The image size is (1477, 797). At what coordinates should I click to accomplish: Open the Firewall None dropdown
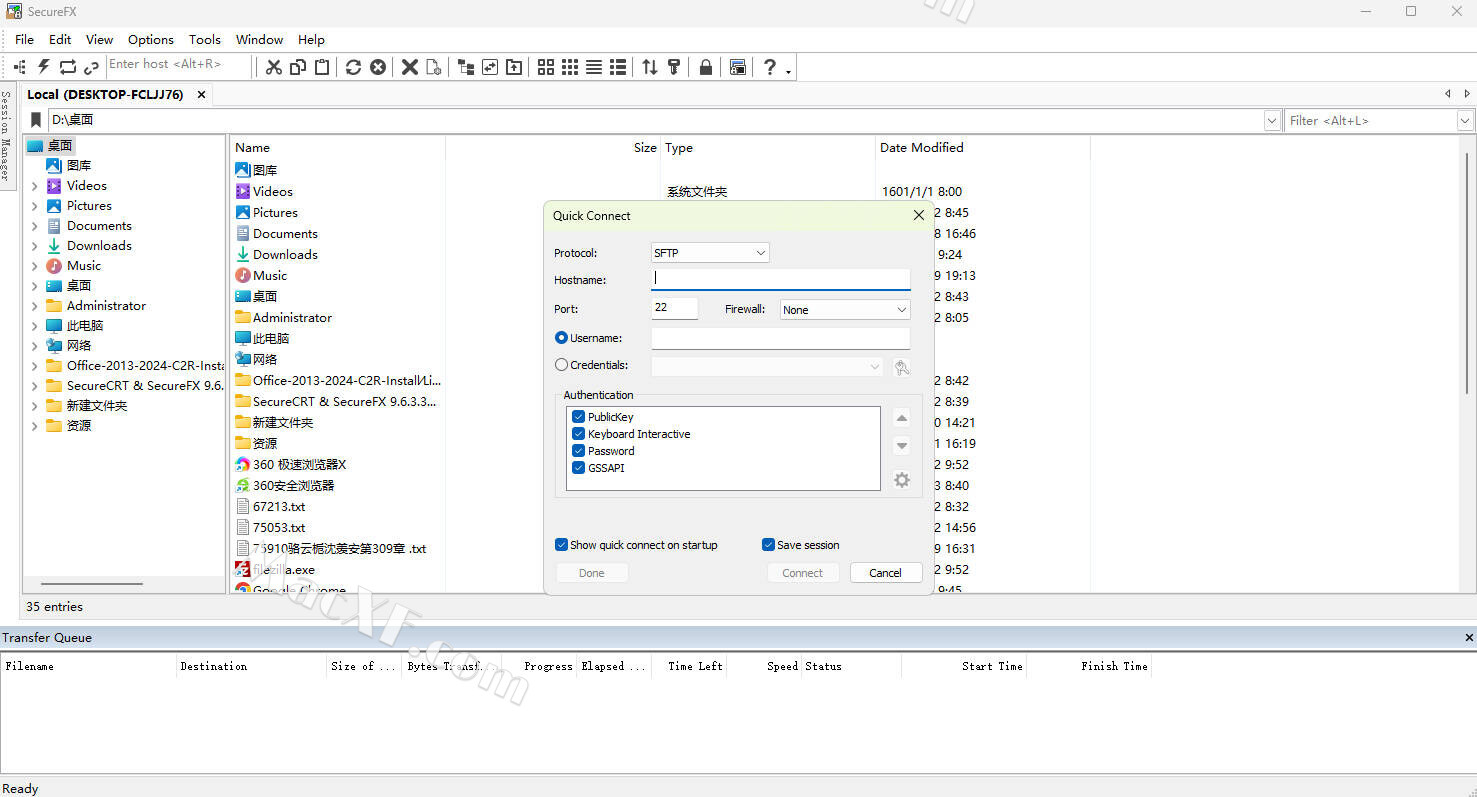click(x=845, y=310)
